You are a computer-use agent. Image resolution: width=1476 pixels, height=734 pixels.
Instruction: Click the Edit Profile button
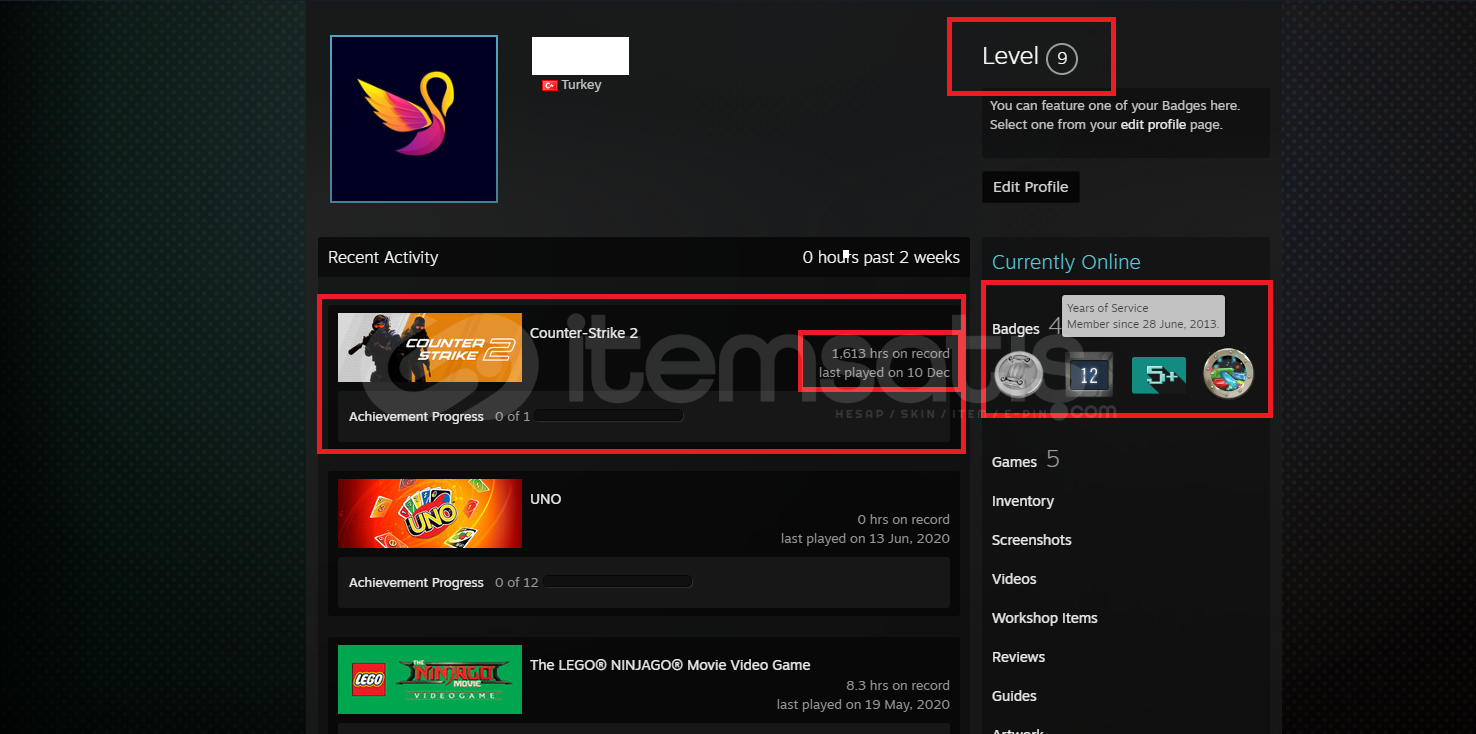pyautogui.click(x=1031, y=187)
